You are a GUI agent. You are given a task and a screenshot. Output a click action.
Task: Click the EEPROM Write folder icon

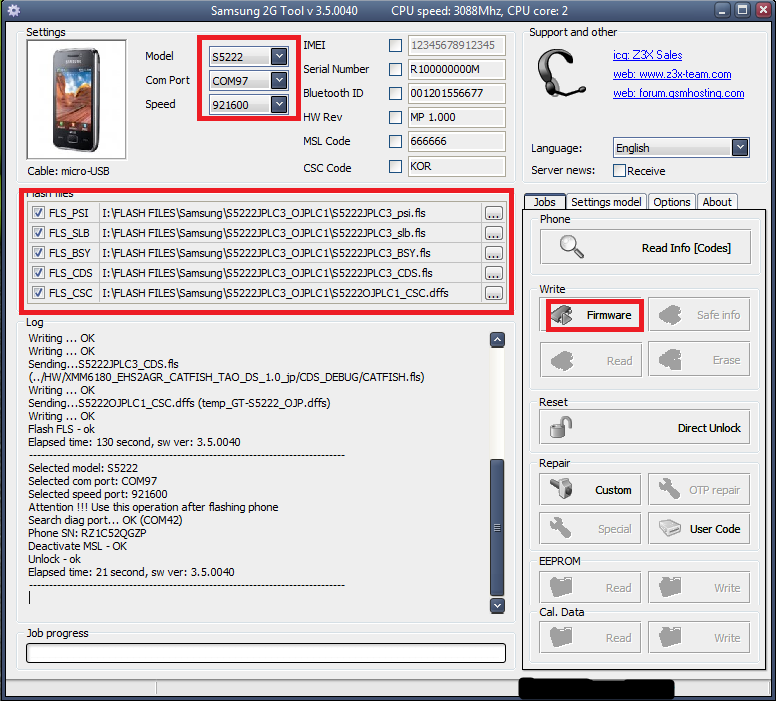[670, 587]
